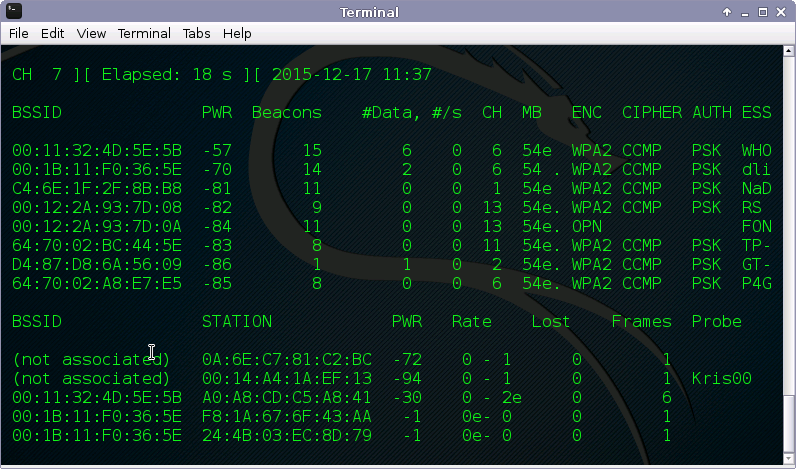Click the Kris00 probe name
Image resolution: width=796 pixels, height=469 pixels.
point(721,379)
